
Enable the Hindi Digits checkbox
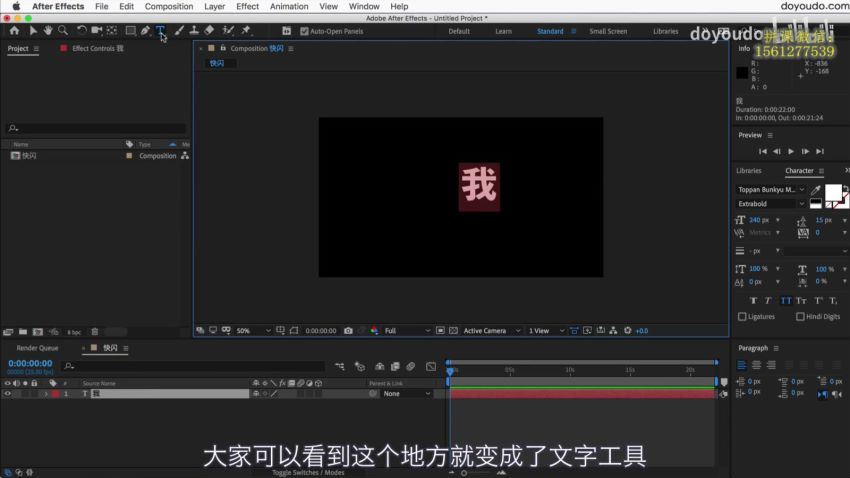point(800,316)
